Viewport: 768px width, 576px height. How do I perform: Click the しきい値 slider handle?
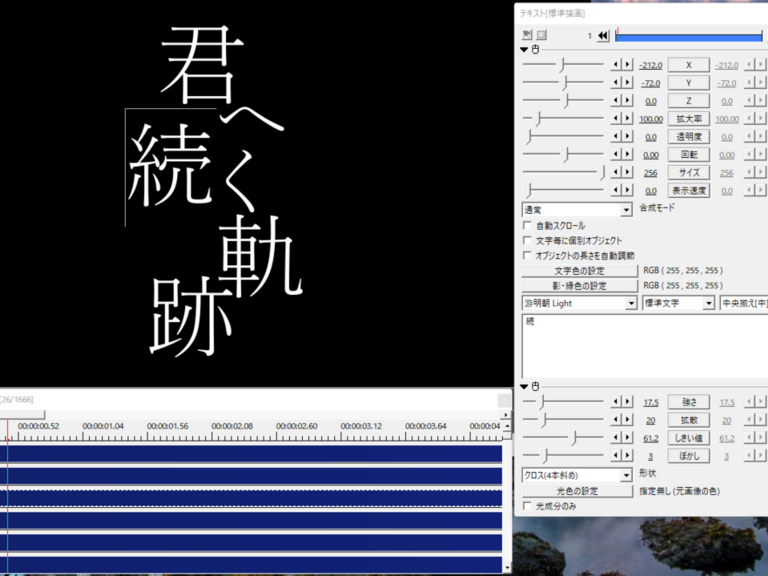(574, 437)
